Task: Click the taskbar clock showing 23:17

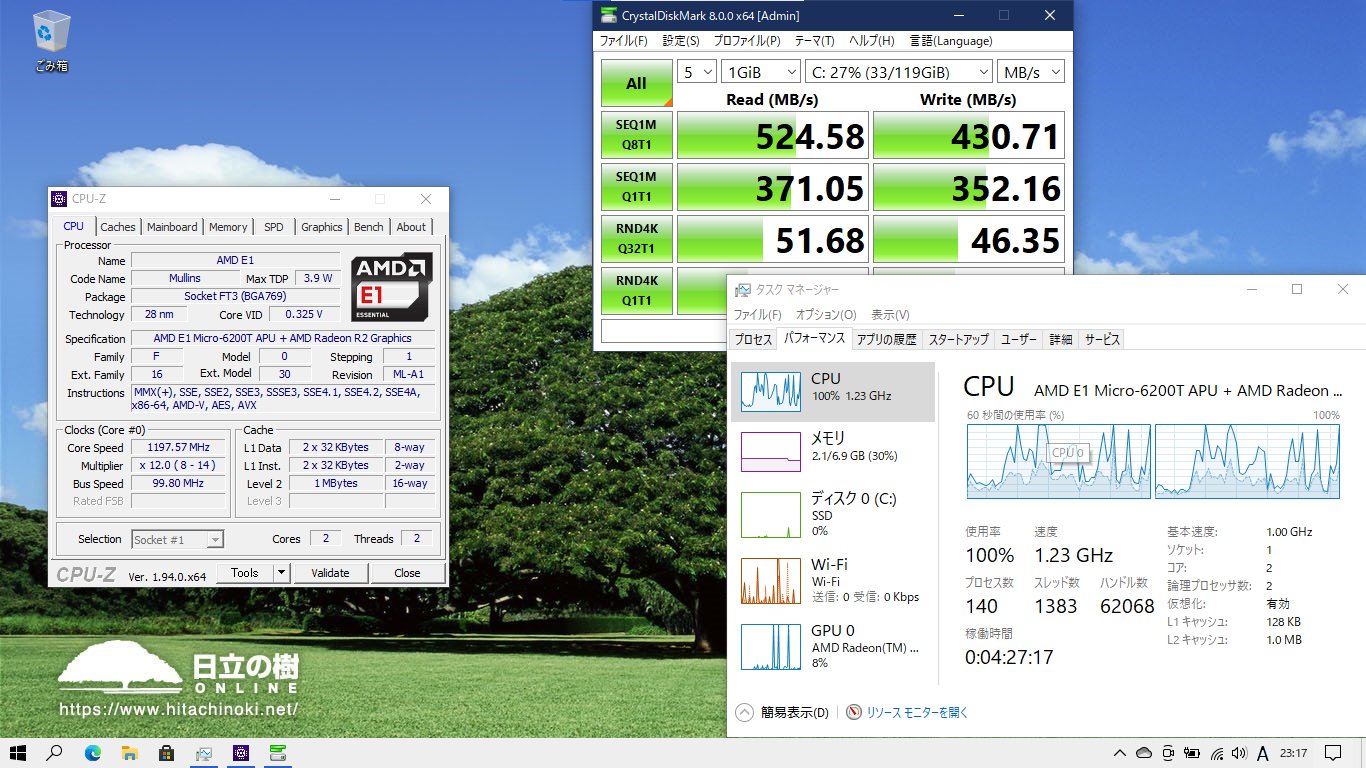Action: tap(1293, 753)
